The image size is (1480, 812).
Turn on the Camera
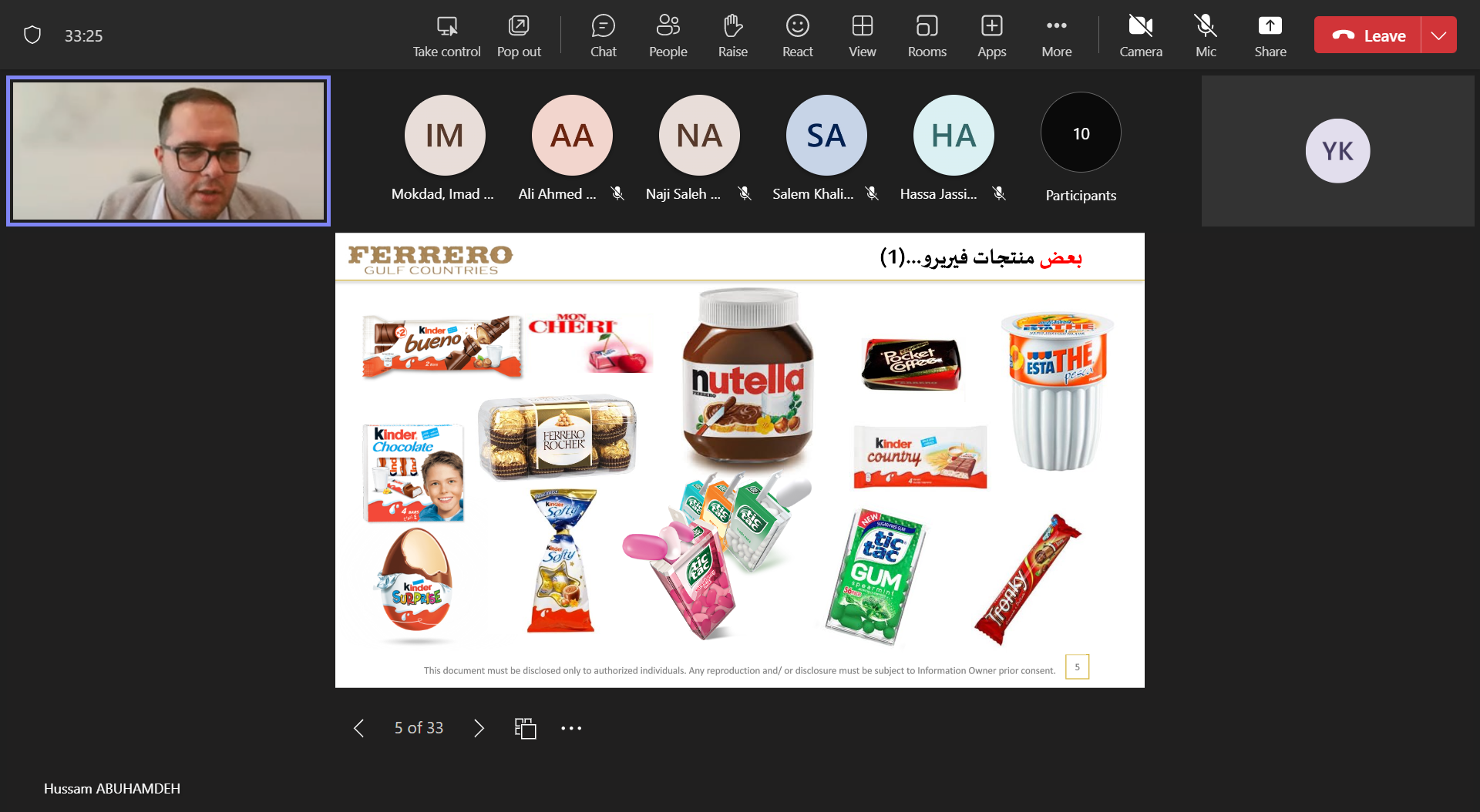(1141, 35)
